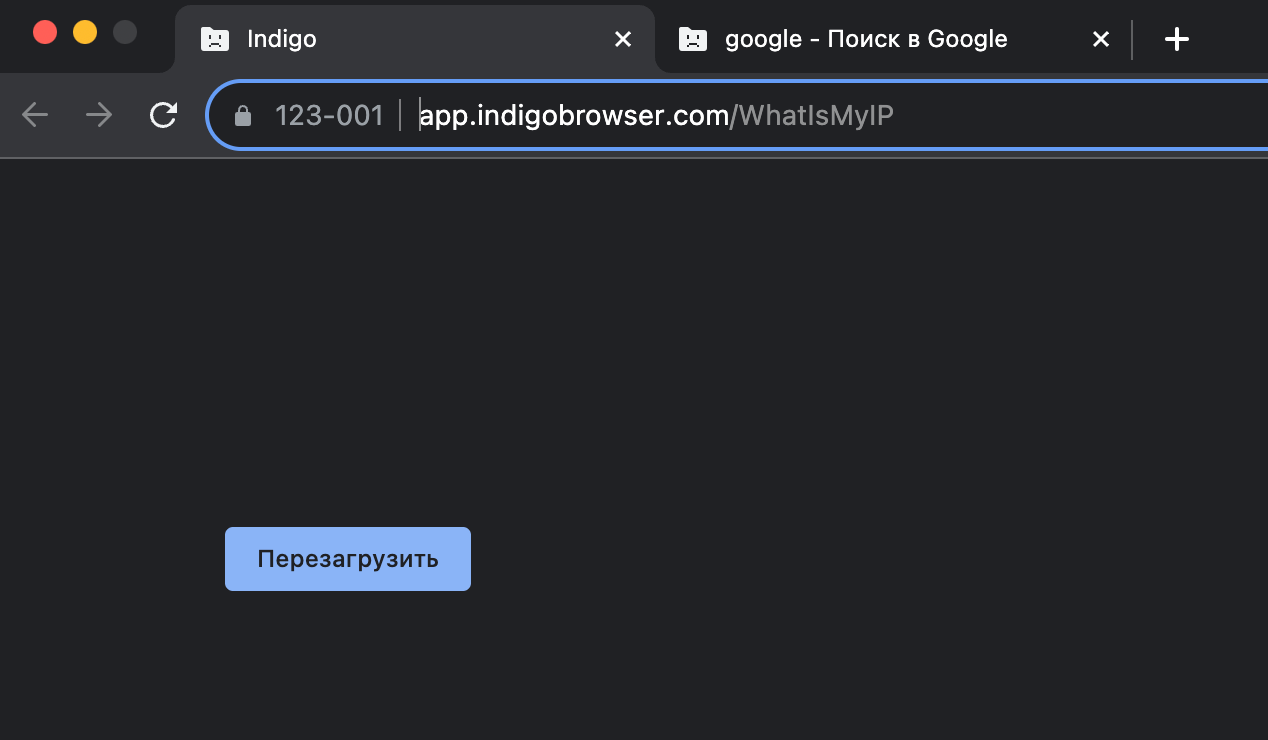This screenshot has width=1268, height=740.
Task: Click the lock icon in address bar
Action: [x=242, y=117]
